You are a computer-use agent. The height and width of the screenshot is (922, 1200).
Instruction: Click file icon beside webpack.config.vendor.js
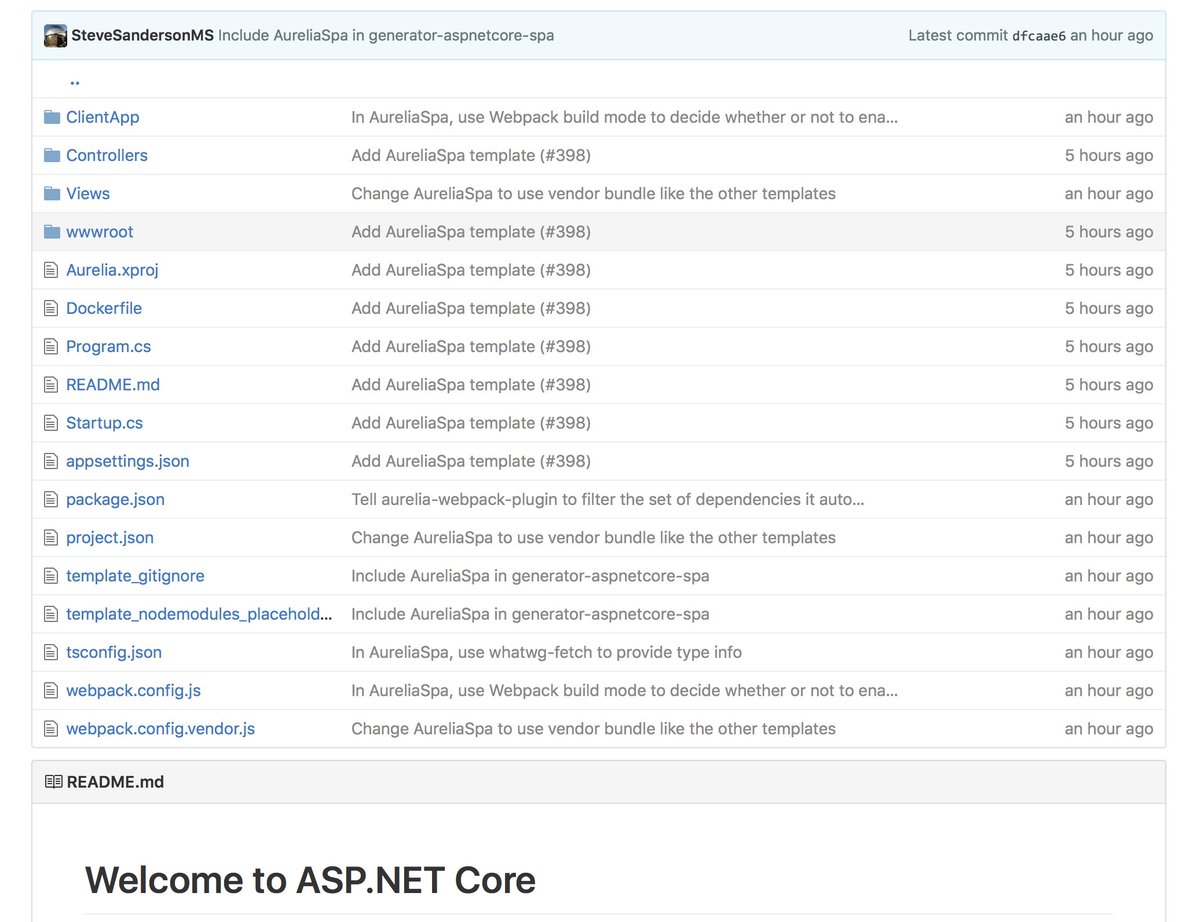pos(52,729)
